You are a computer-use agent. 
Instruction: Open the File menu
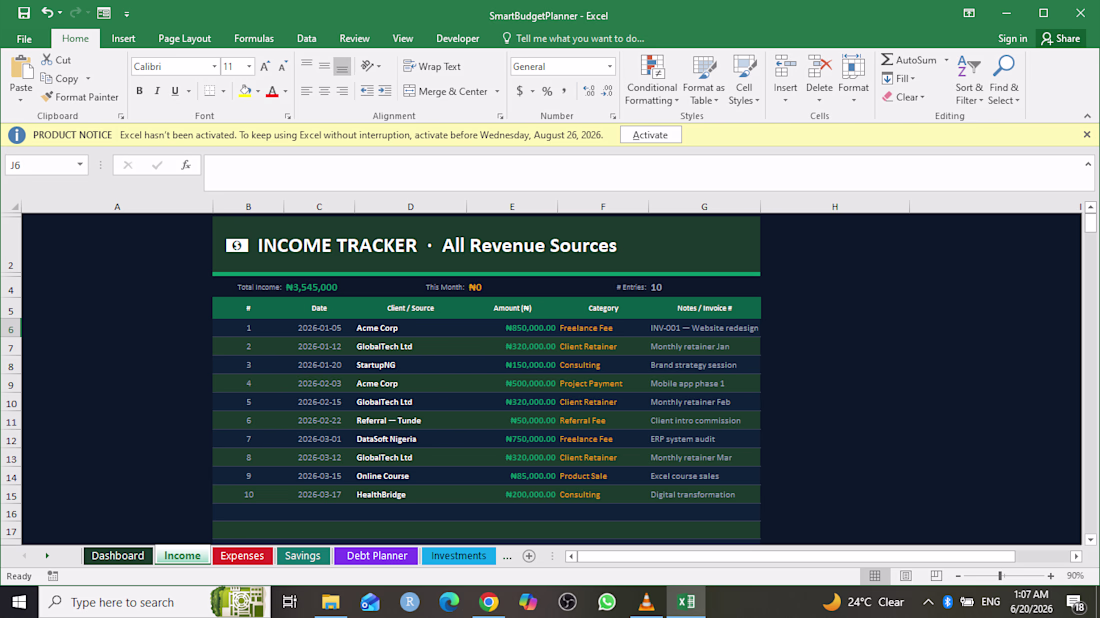[x=24, y=39]
